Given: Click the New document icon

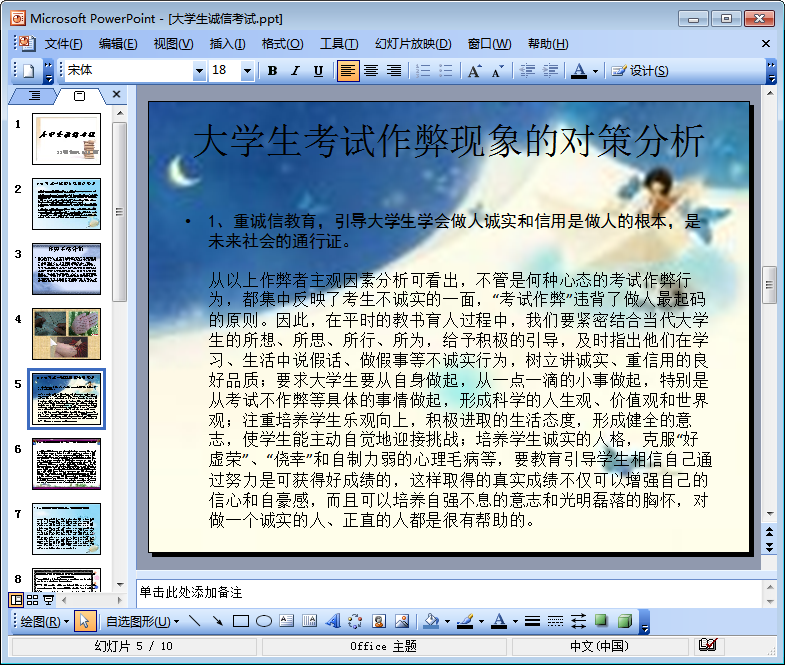Looking at the screenshot, I should (29, 71).
